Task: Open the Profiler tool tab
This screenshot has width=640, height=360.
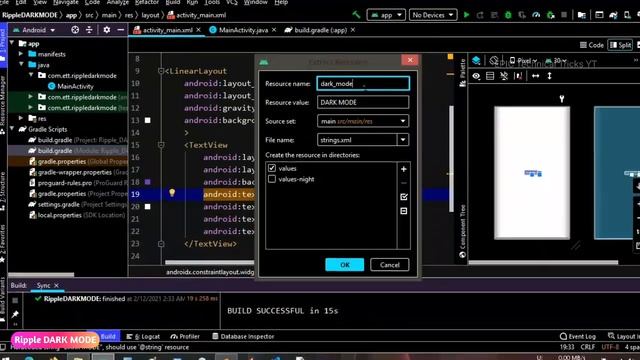Action: pos(185,336)
